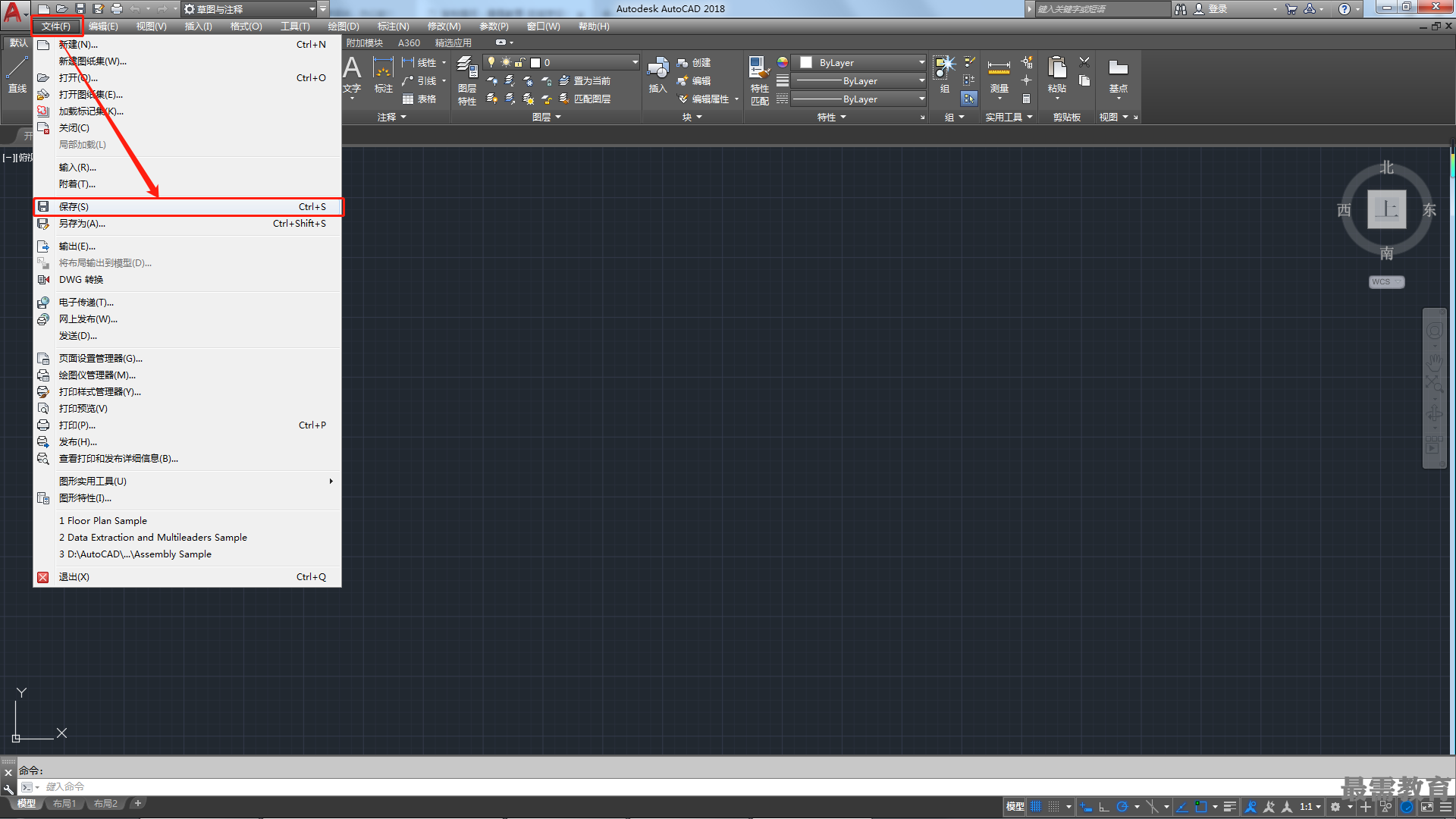The width and height of the screenshot is (1456, 819).
Task: Open recent file Floor Plan Sample
Action: pos(103,521)
